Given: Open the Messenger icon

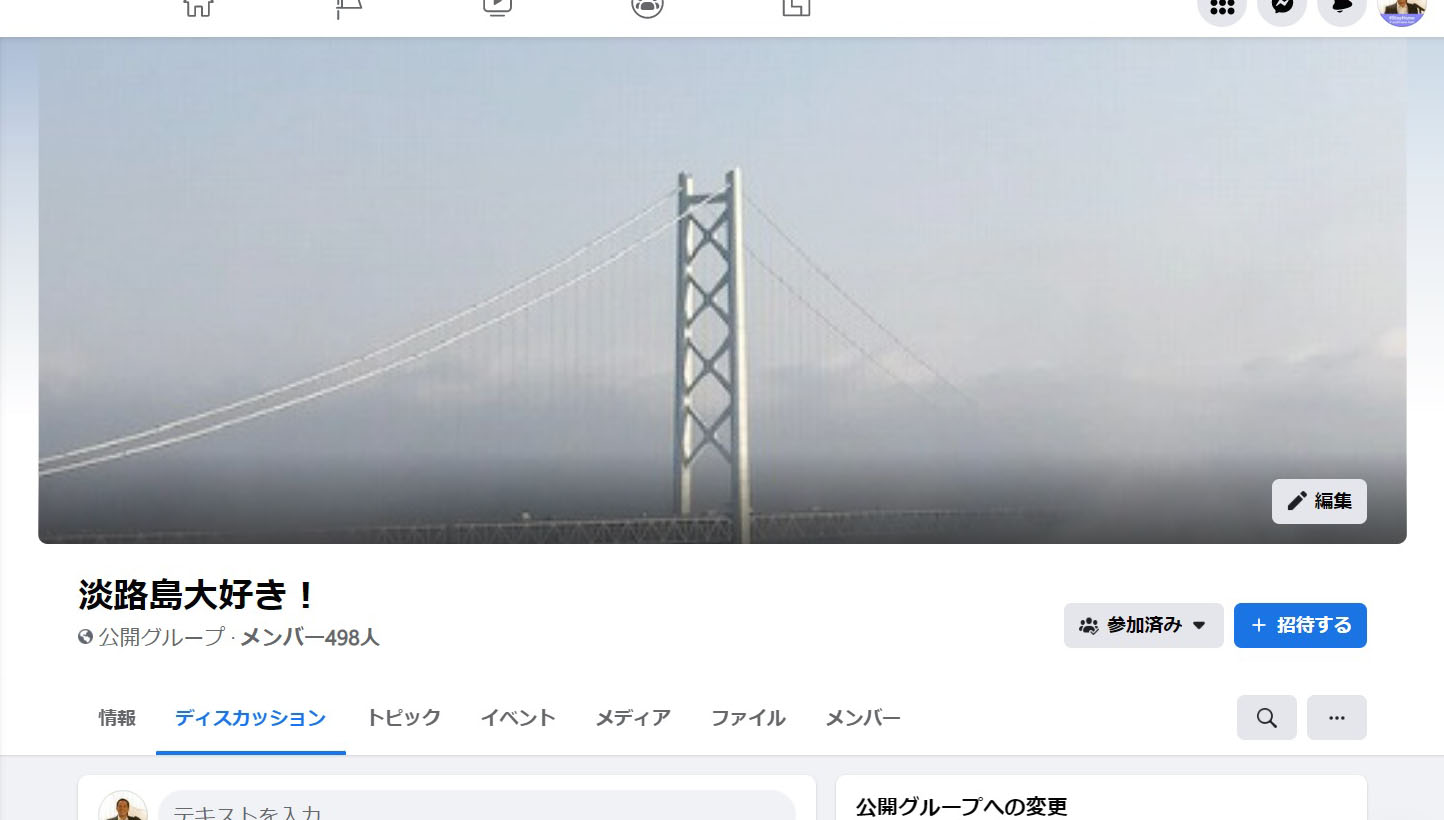Looking at the screenshot, I should pos(1282,6).
